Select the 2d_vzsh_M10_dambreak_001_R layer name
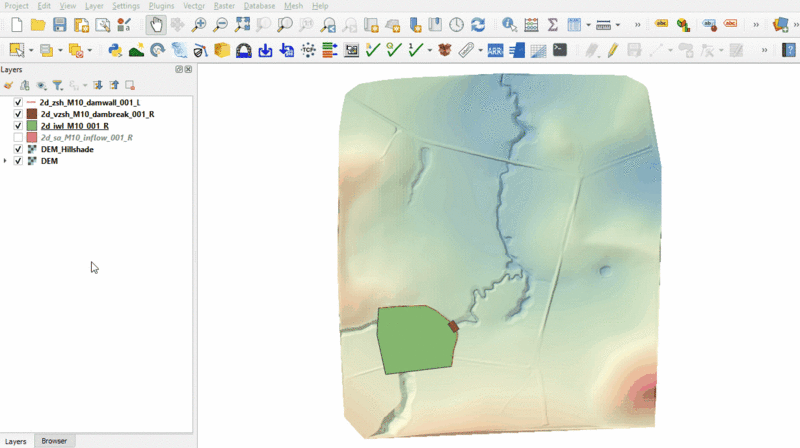 [x=97, y=115]
